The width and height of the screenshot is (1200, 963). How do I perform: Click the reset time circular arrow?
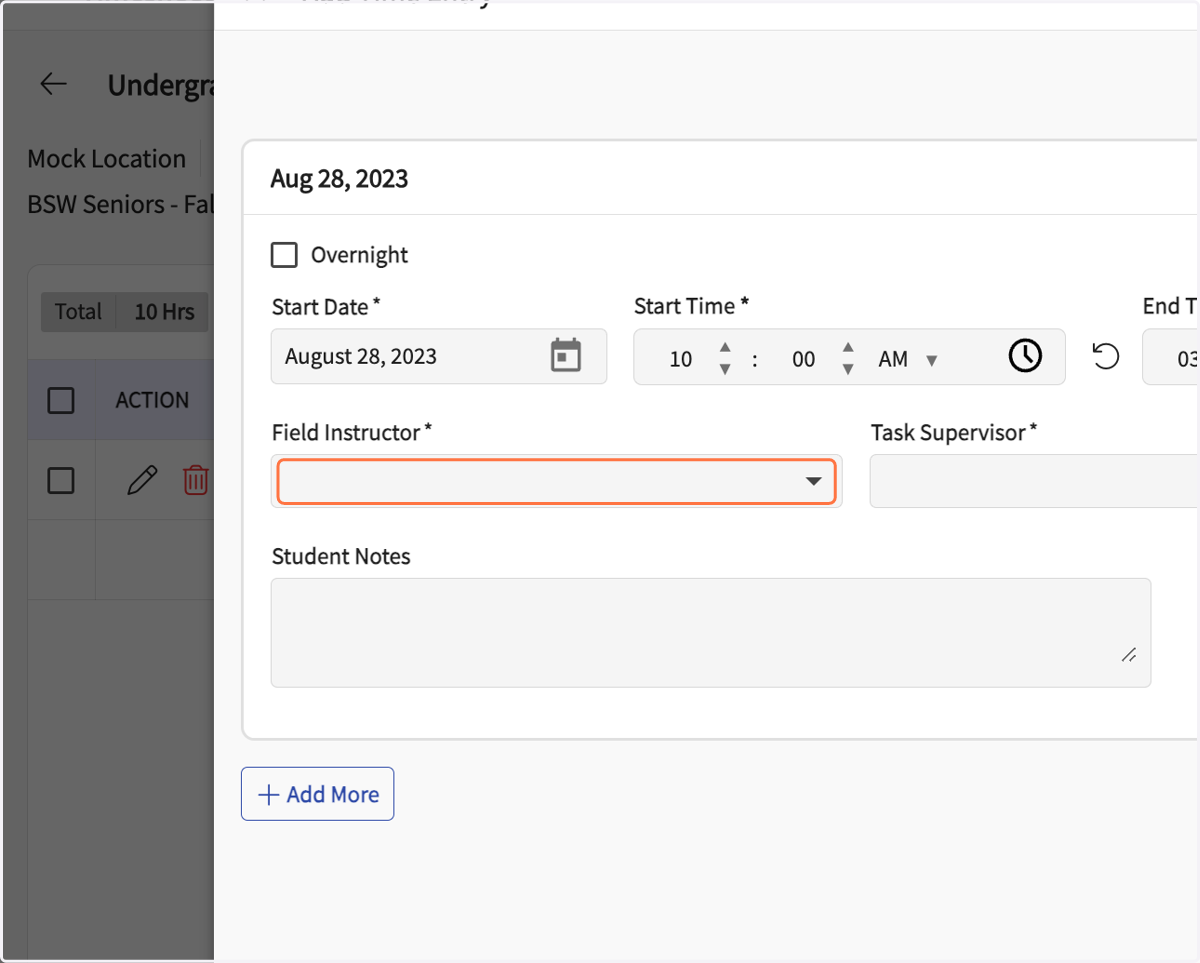[1105, 356]
